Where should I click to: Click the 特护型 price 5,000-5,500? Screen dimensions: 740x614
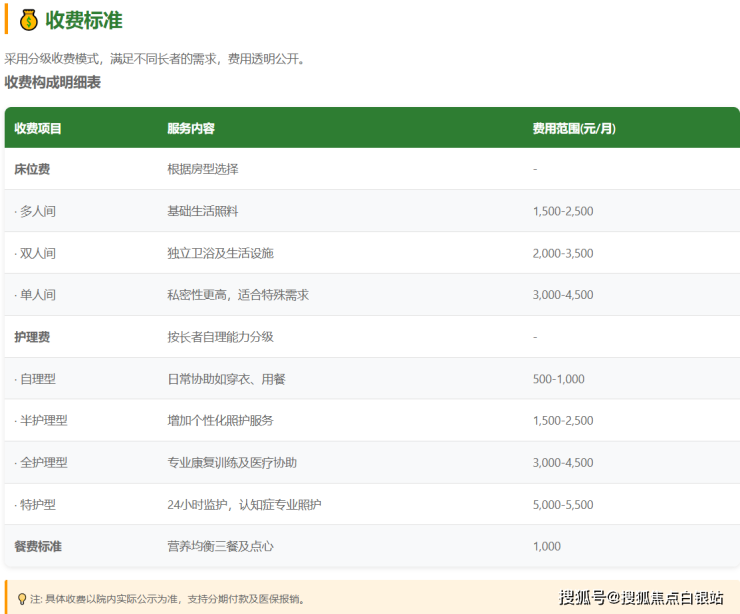click(563, 505)
